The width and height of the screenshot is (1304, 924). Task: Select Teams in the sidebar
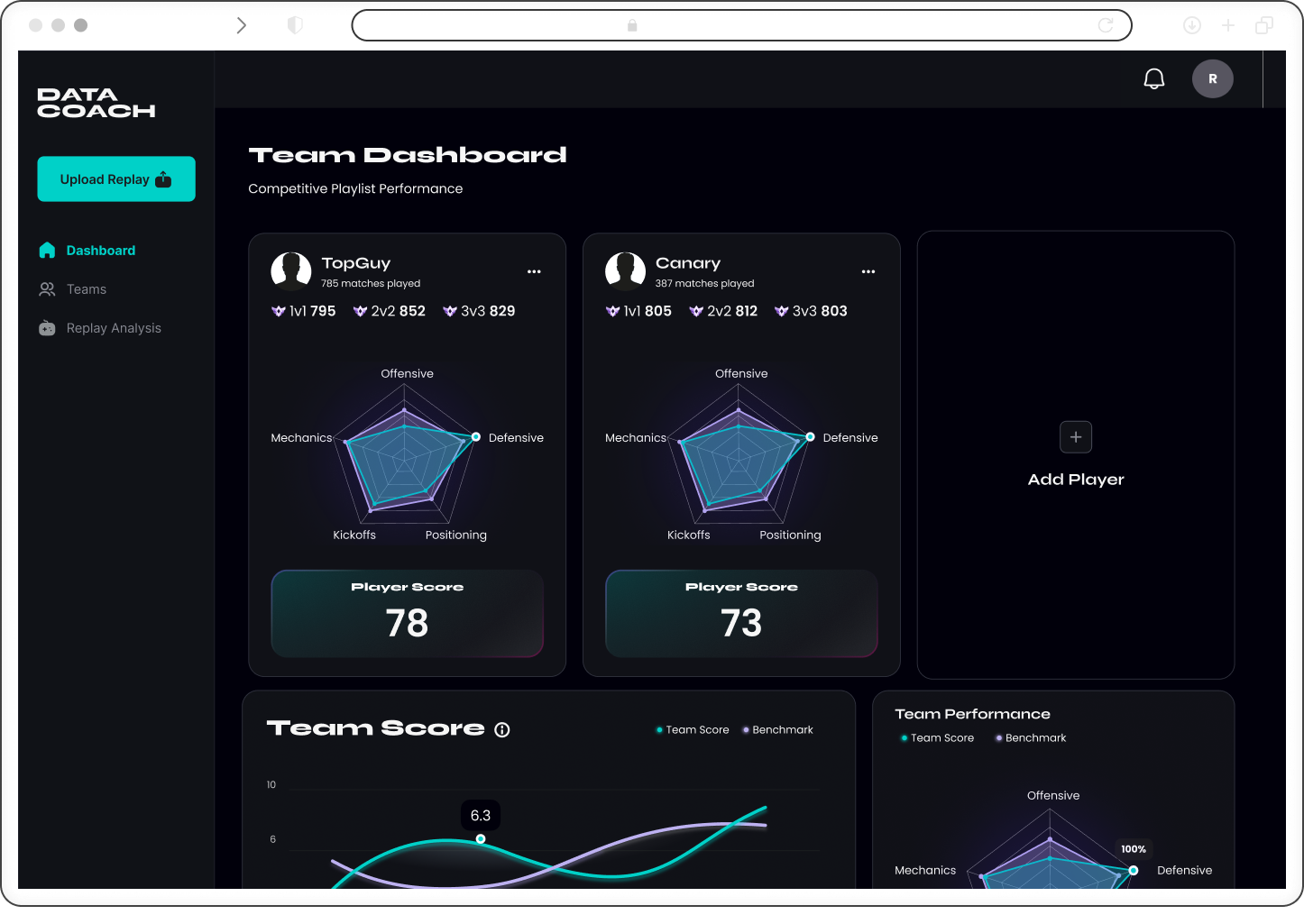(x=86, y=288)
